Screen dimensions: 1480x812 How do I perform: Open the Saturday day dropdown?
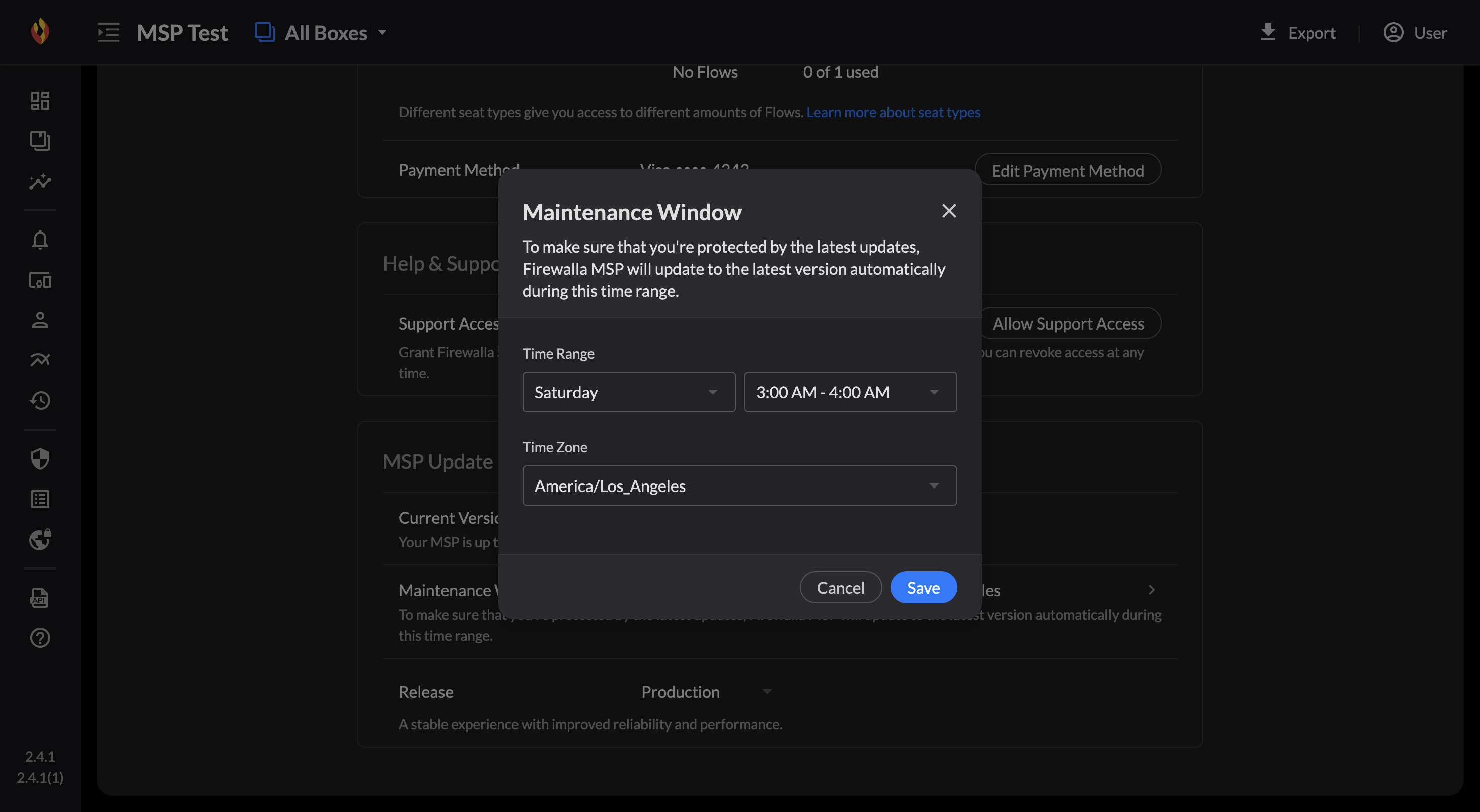click(x=629, y=392)
